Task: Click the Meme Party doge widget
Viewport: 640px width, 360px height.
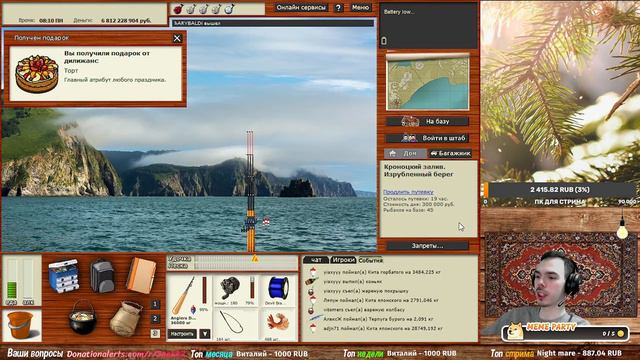Action: [x=565, y=332]
